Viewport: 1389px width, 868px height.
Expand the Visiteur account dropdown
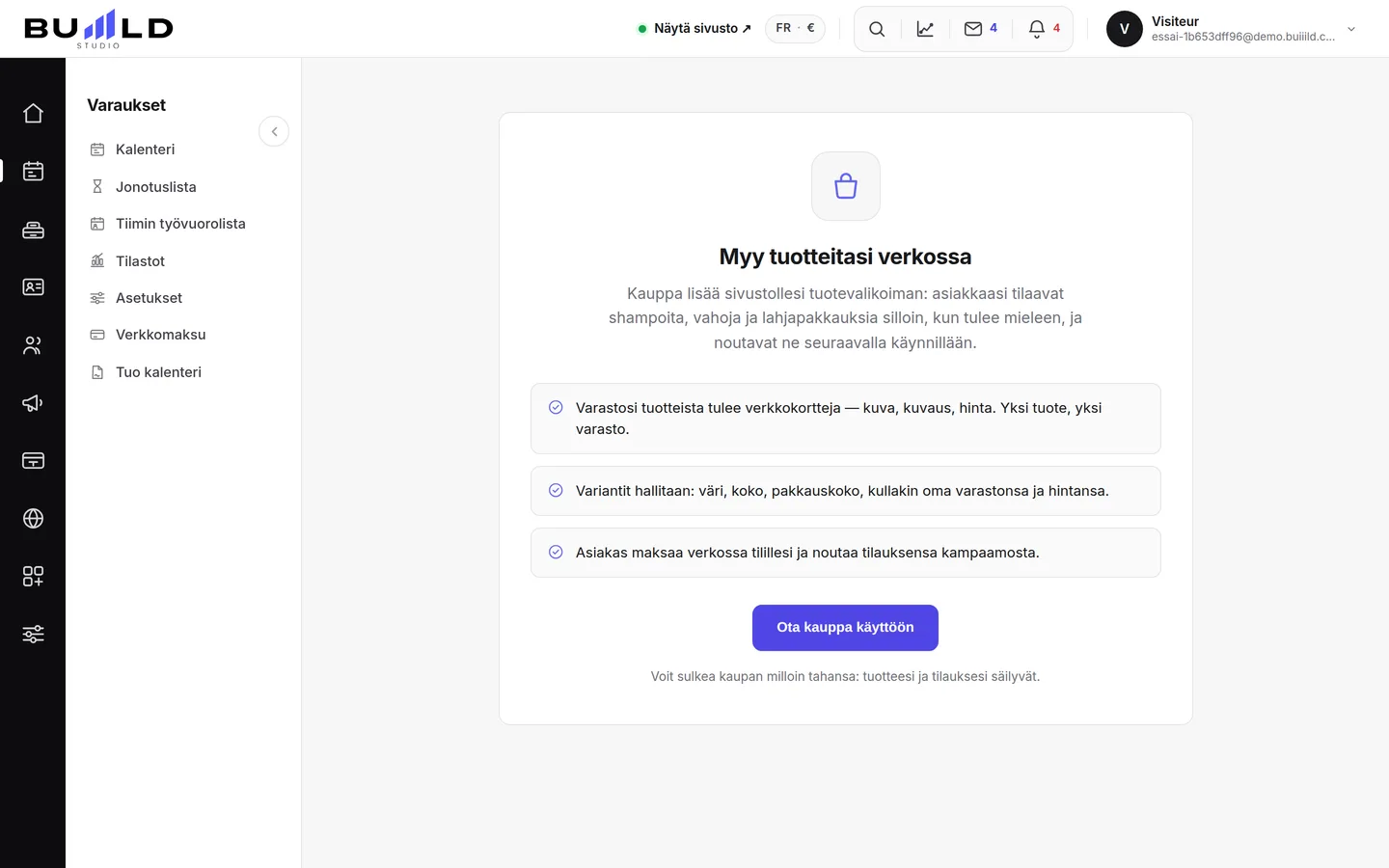[x=1351, y=29]
